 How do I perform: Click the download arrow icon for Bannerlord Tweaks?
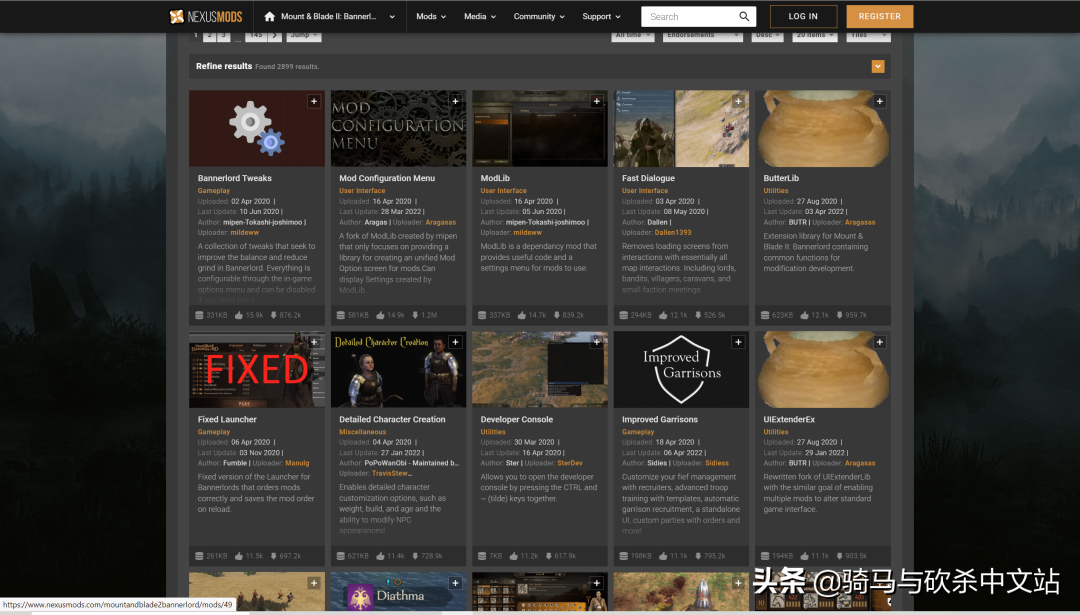273,315
